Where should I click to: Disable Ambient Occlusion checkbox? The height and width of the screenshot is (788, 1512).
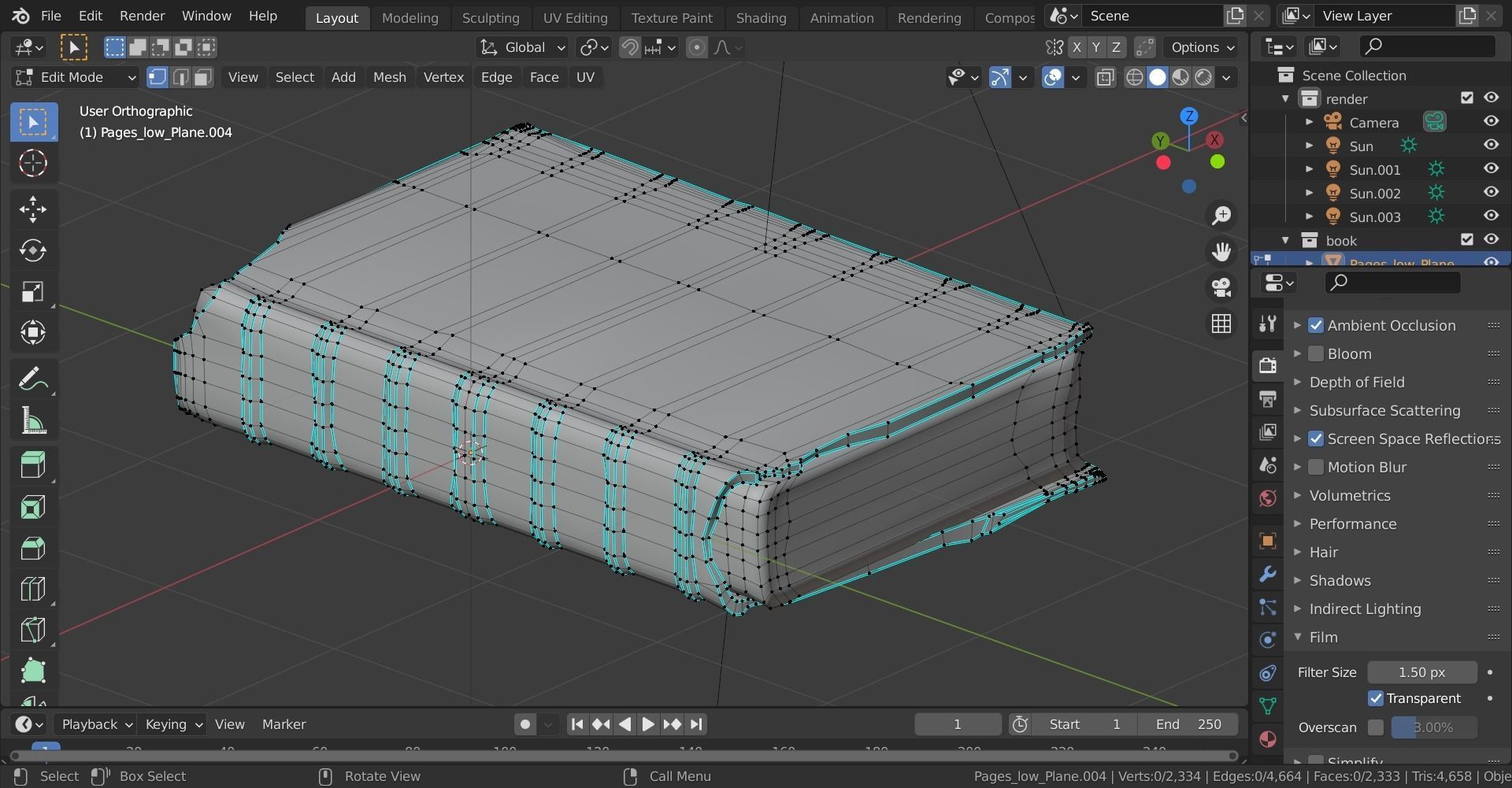click(x=1316, y=325)
